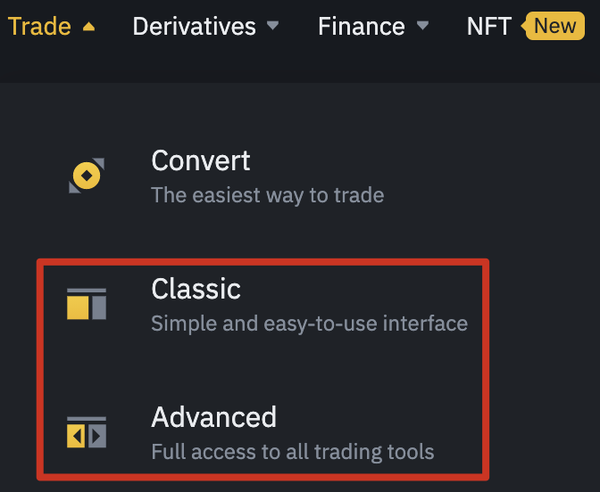Image resolution: width=600 pixels, height=492 pixels.
Task: Open the Finance menu label
Action: coord(361,26)
